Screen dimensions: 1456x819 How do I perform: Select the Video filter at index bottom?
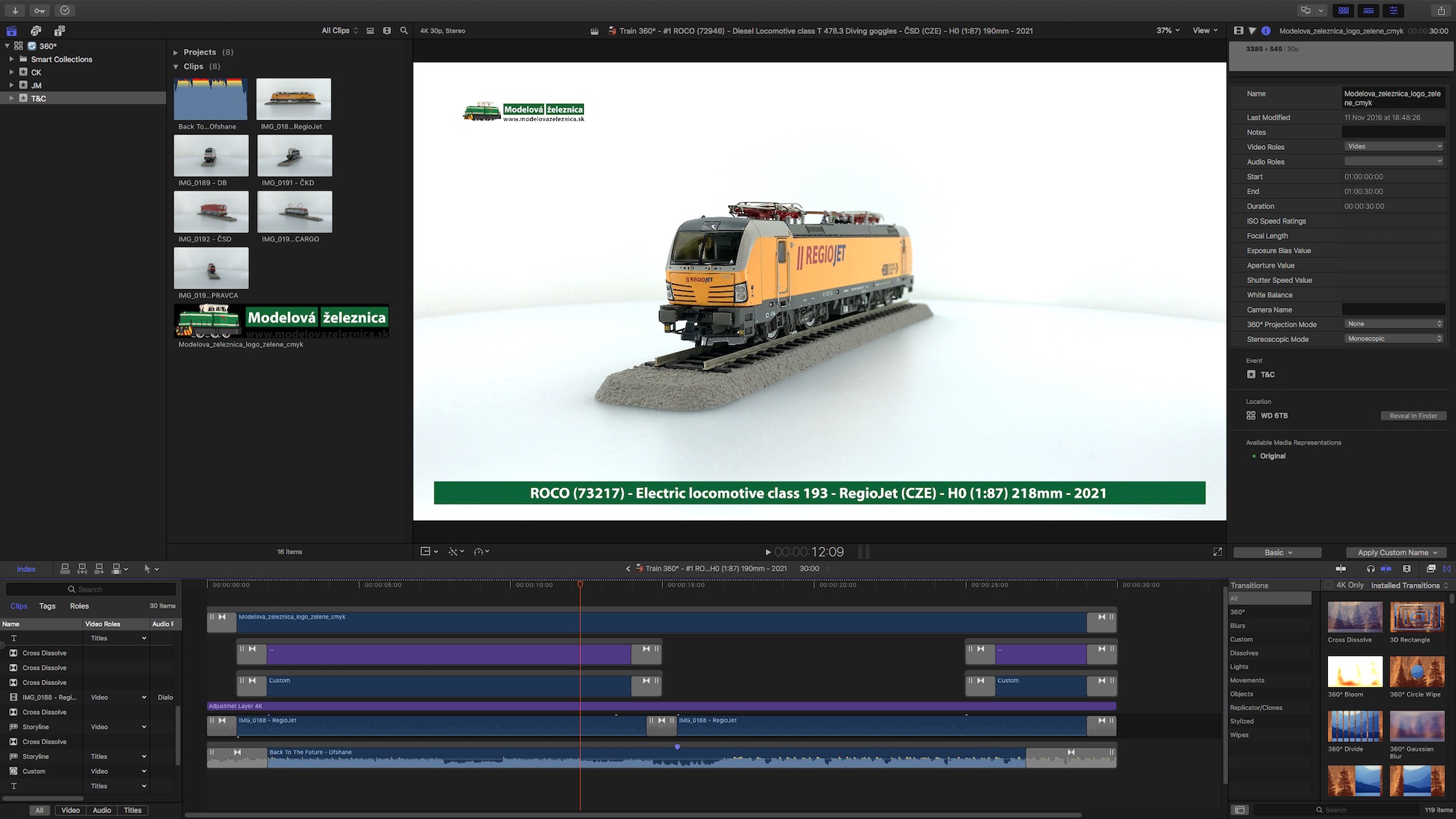(x=71, y=810)
